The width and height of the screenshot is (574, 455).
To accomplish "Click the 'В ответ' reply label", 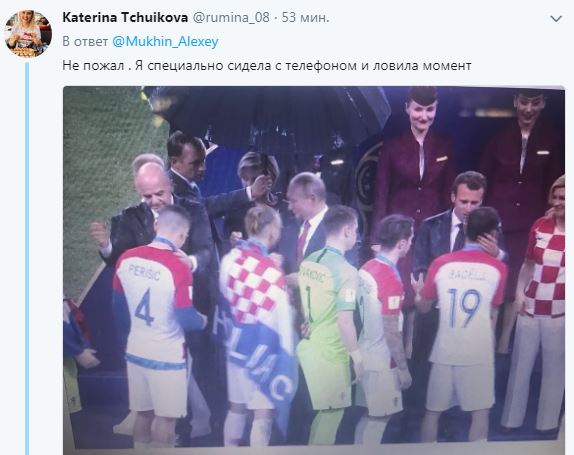I will [85, 41].
